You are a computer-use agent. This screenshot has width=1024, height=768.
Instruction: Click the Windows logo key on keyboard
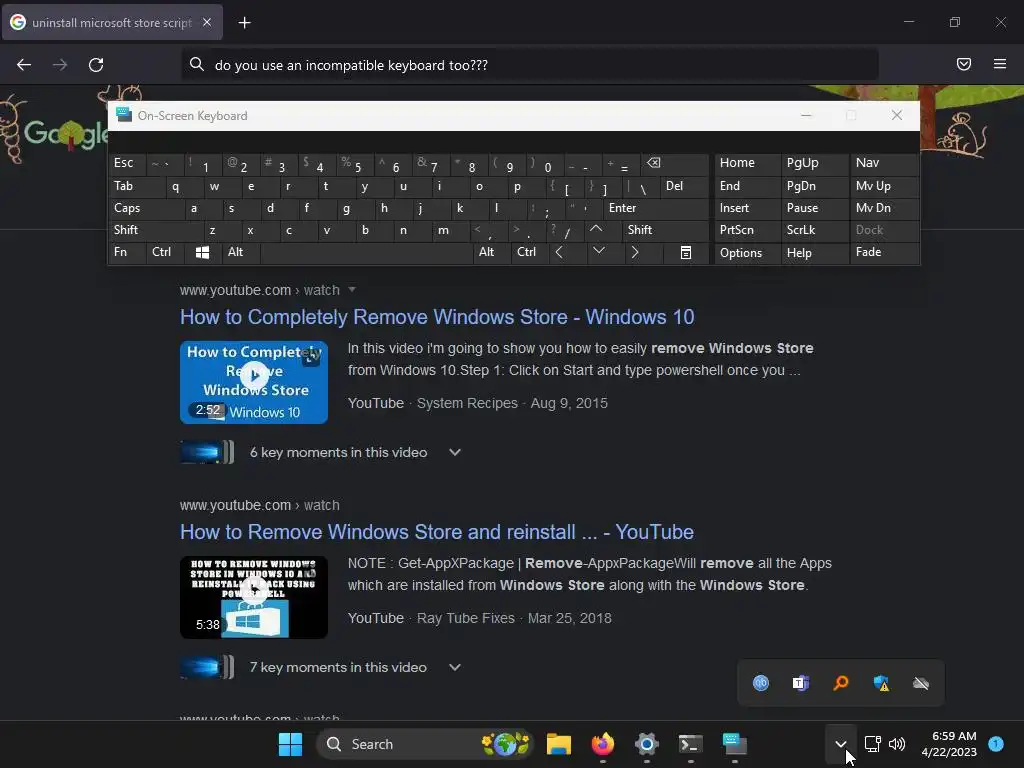202,253
